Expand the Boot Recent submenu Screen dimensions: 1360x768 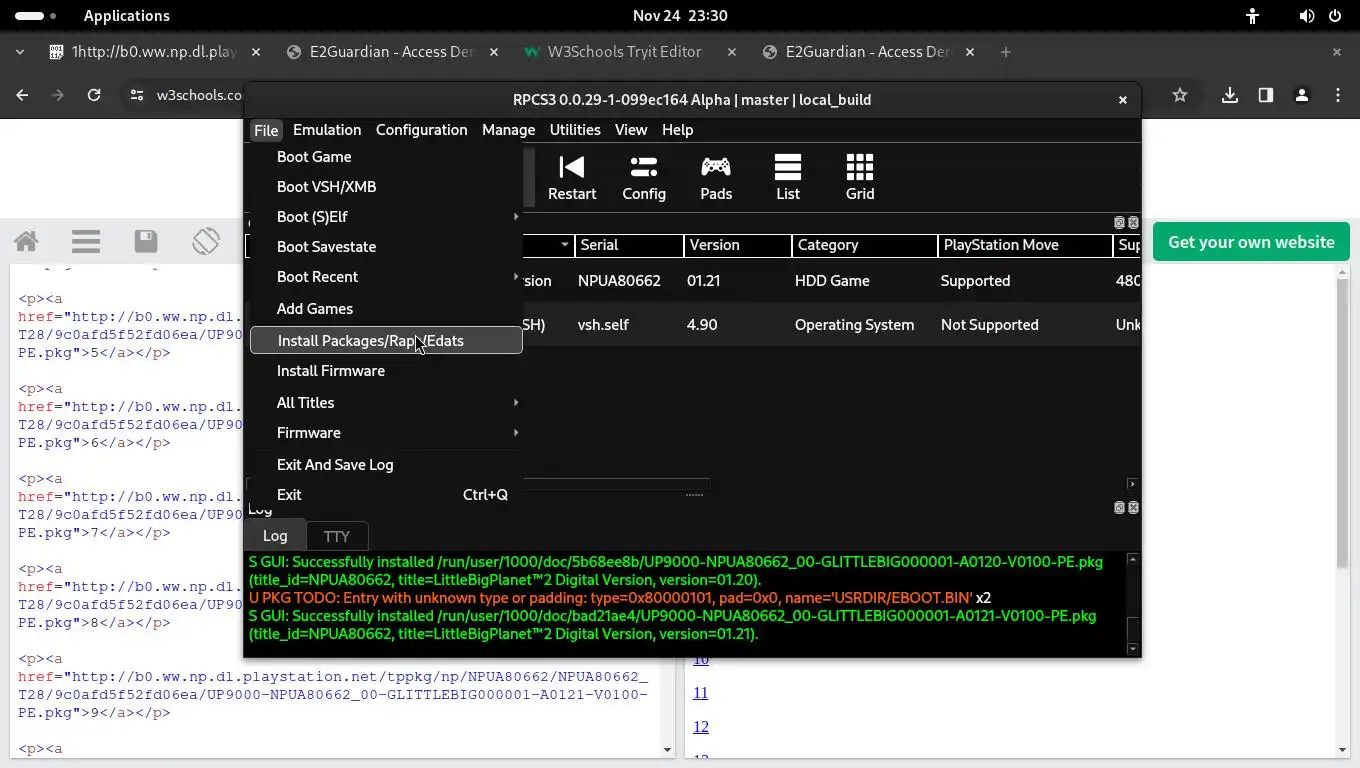click(516, 277)
